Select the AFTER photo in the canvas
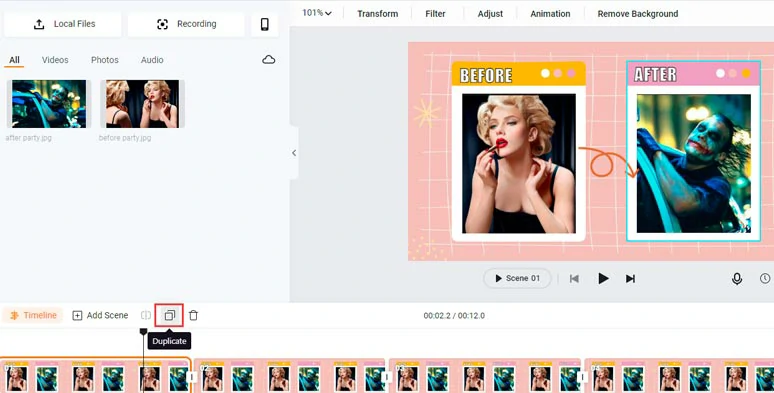The width and height of the screenshot is (774, 393). pos(694,163)
